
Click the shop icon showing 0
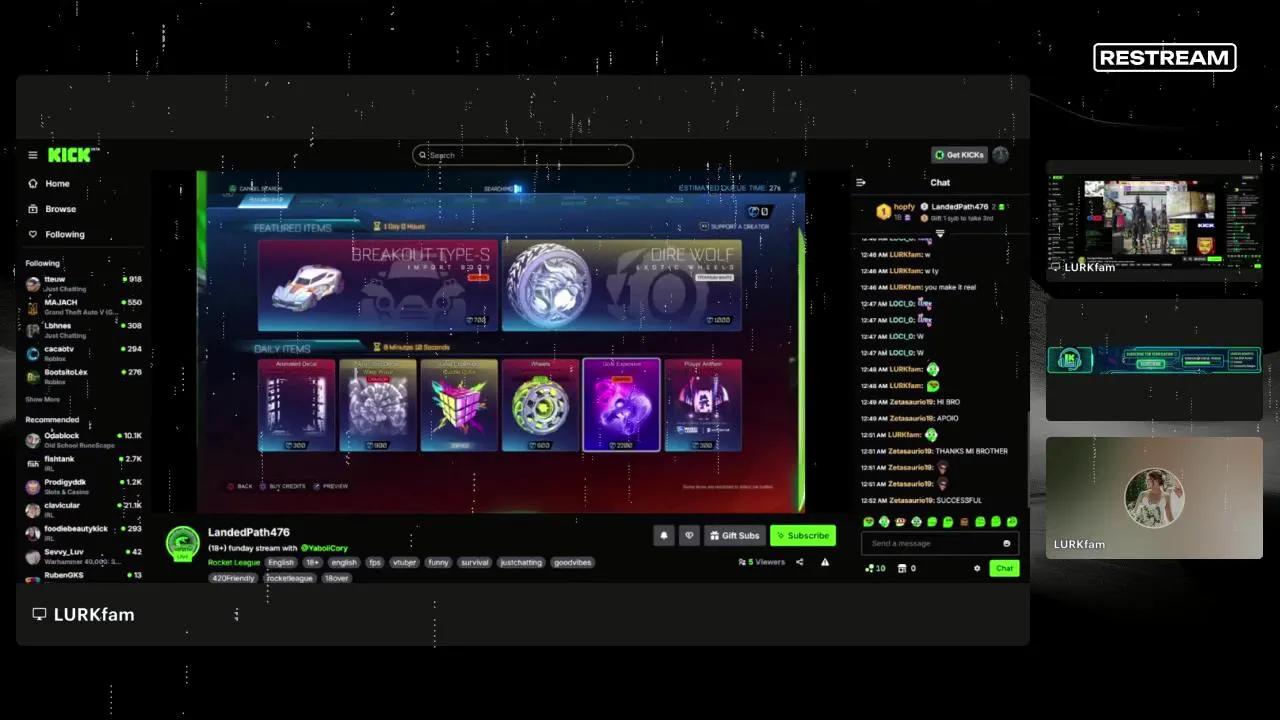coord(908,568)
